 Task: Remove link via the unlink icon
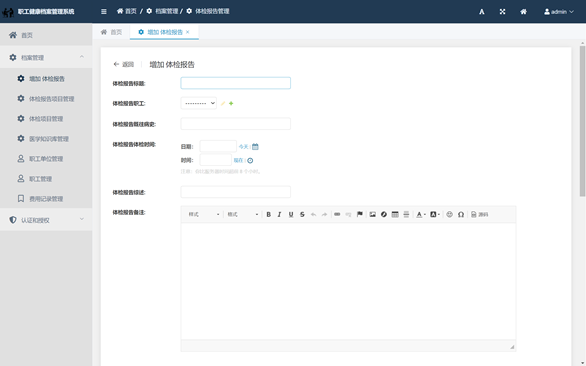[348, 214]
